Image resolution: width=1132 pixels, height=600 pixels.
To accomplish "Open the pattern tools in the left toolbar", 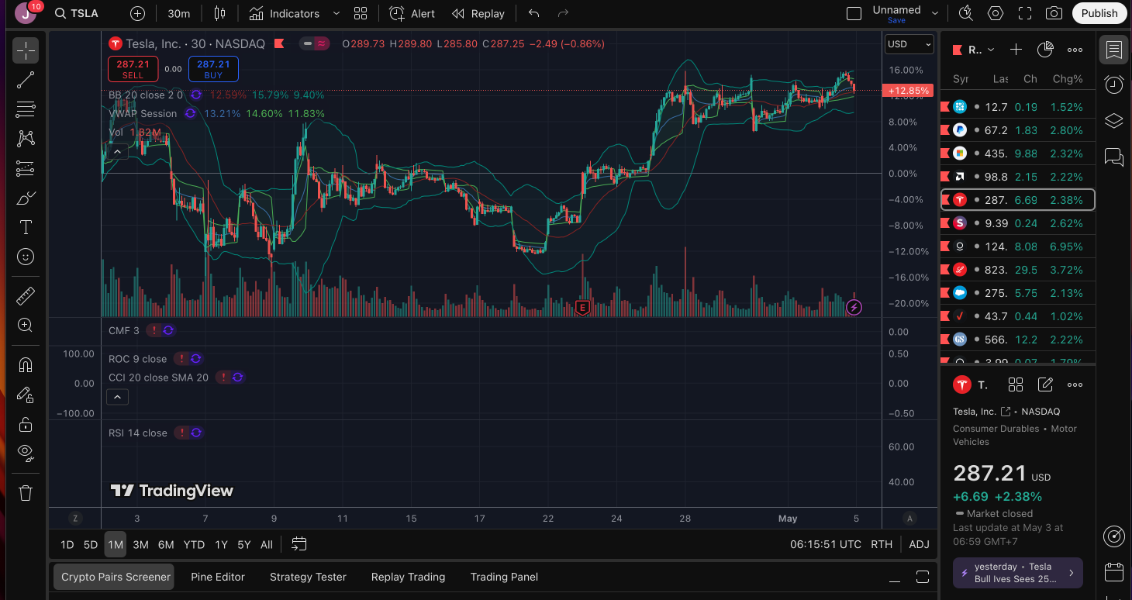I will 25,139.
